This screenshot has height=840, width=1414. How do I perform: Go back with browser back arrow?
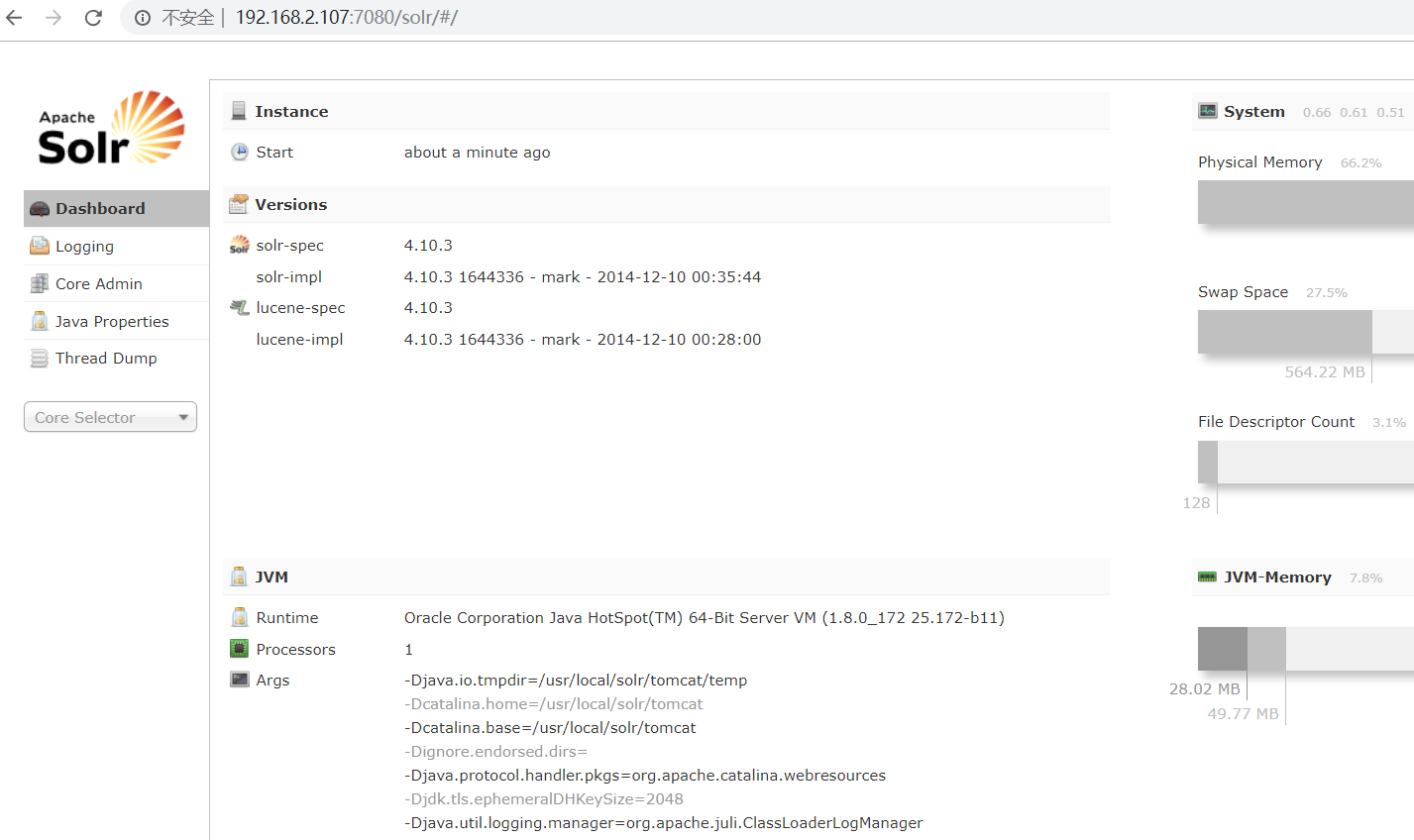pos(14,18)
